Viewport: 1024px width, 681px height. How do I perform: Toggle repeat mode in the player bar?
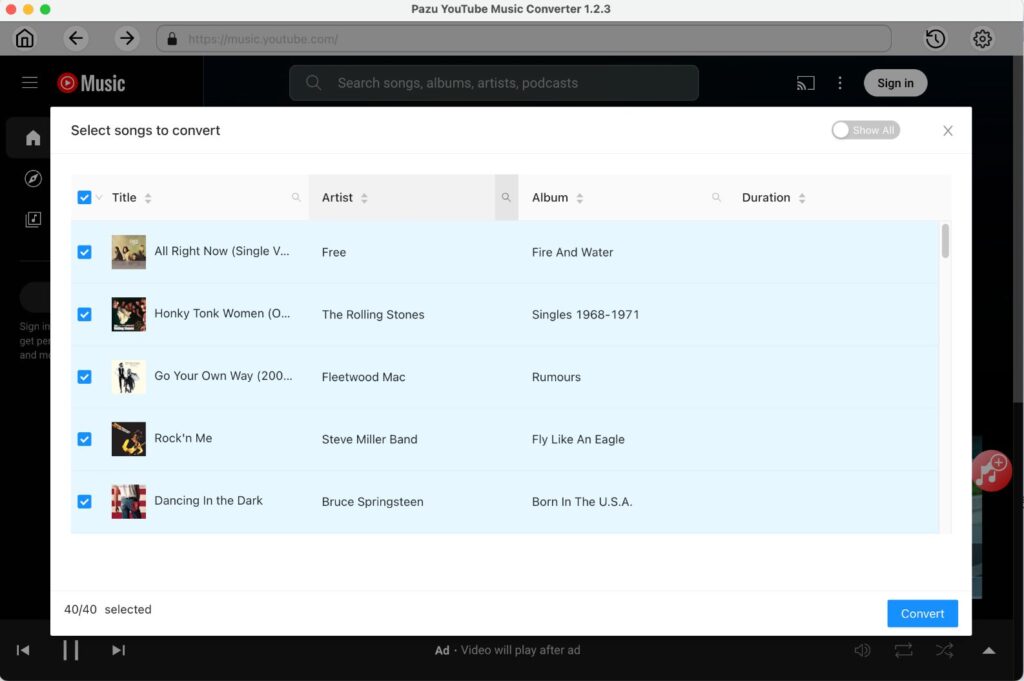tap(903, 650)
